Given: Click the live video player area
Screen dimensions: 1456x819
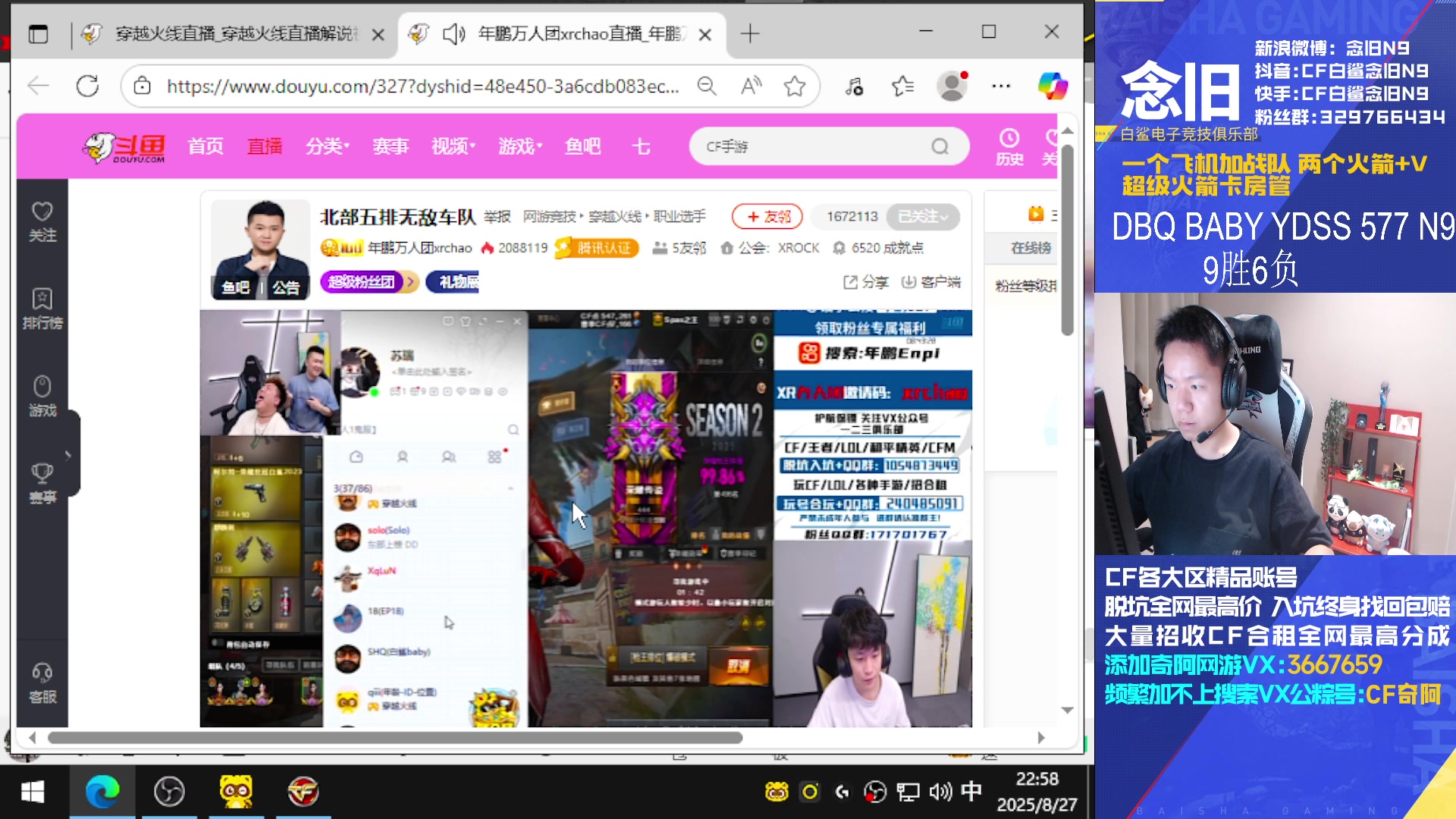Looking at the screenshot, I should [585, 518].
